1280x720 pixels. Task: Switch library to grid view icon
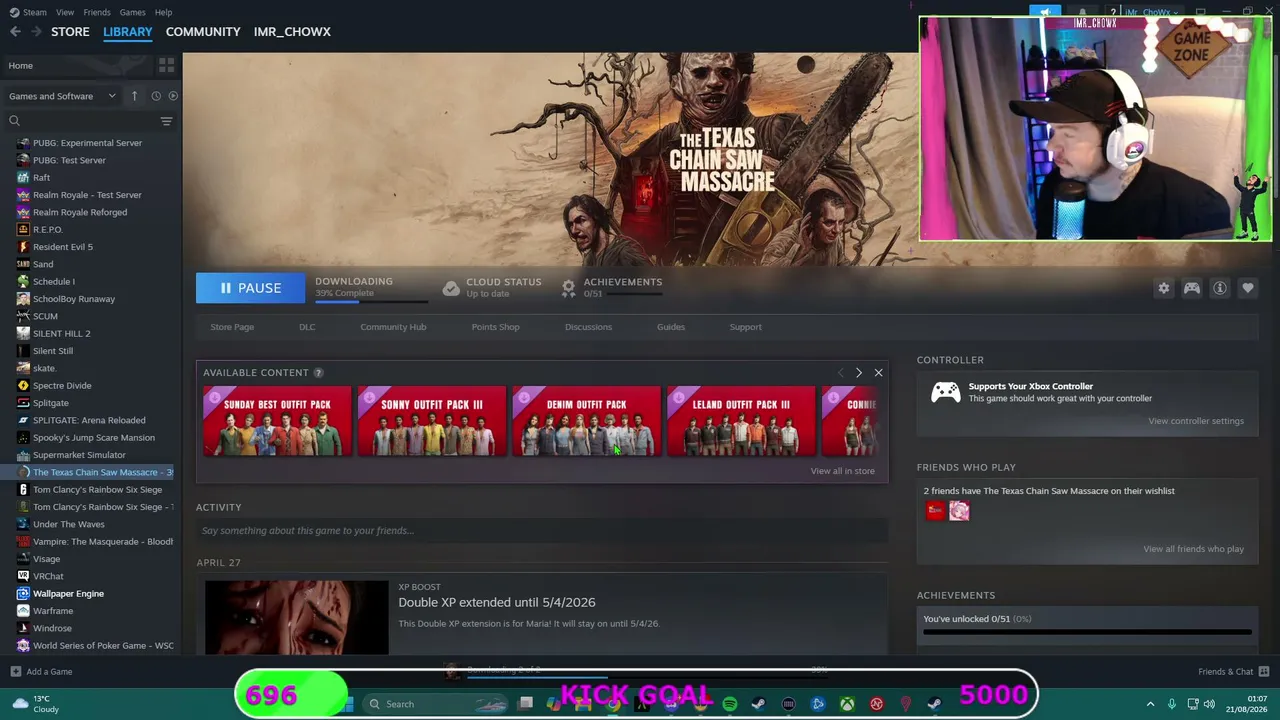click(166, 66)
